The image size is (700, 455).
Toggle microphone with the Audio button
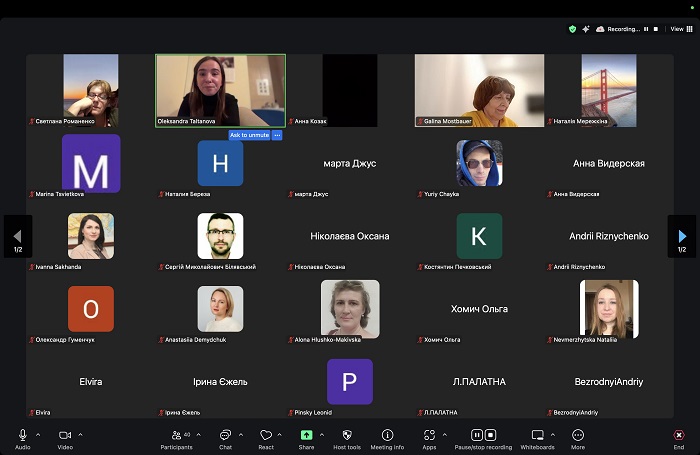[22, 436]
